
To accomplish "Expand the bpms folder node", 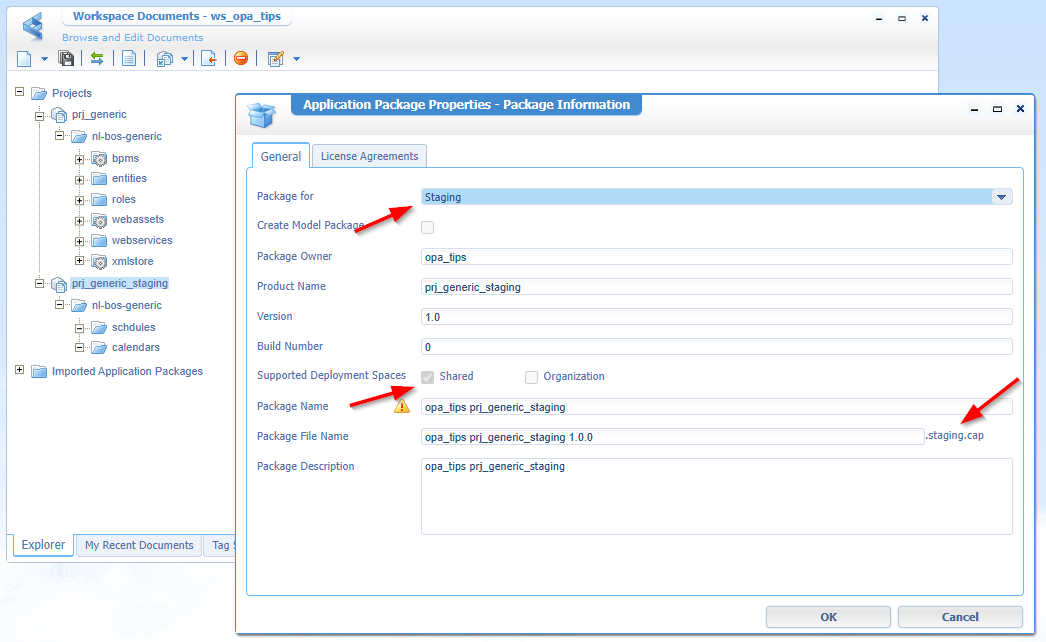I will pyautogui.click(x=80, y=158).
